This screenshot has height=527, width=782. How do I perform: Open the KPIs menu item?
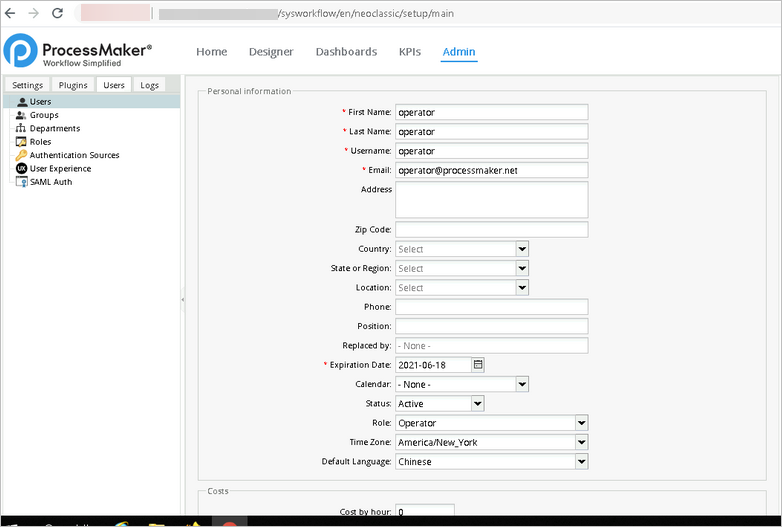[410, 52]
